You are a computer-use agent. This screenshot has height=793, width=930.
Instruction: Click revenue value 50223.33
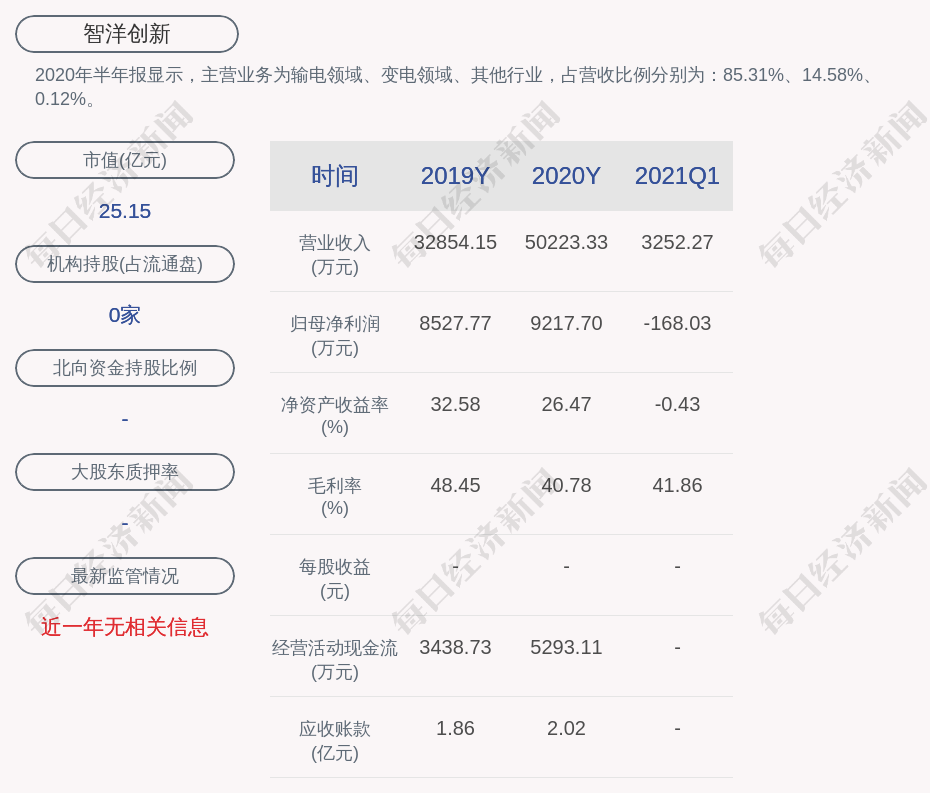tap(566, 243)
